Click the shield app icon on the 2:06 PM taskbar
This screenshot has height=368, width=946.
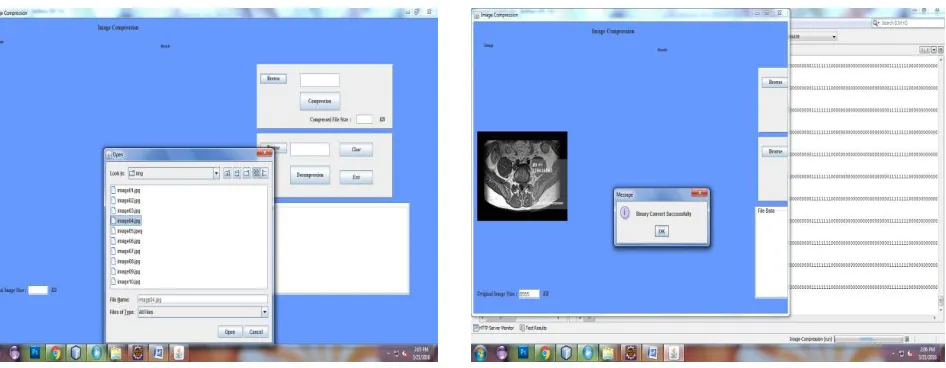(566, 353)
